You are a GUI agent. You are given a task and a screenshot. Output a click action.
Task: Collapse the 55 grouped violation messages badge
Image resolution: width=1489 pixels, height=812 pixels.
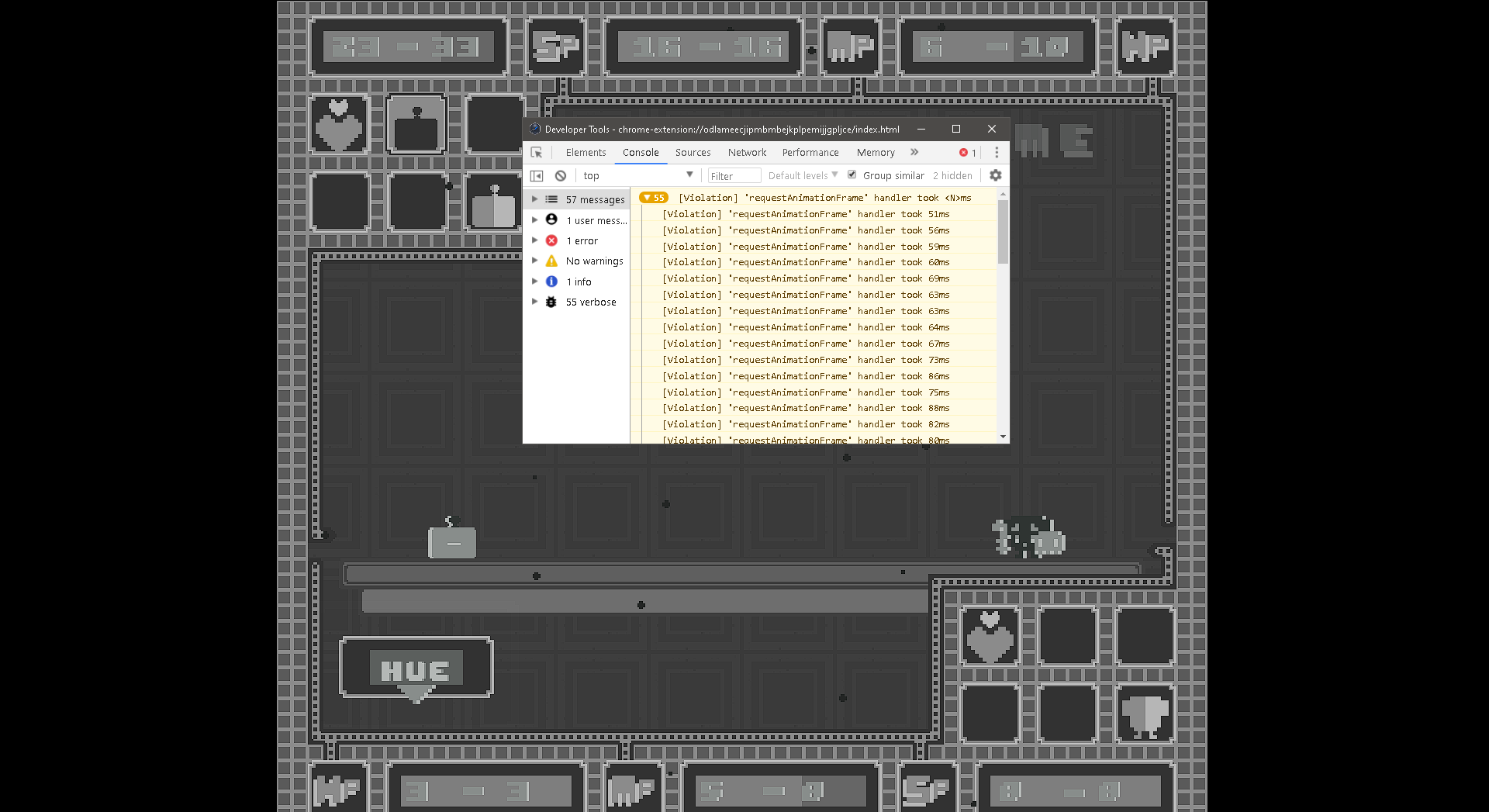pyautogui.click(x=654, y=198)
